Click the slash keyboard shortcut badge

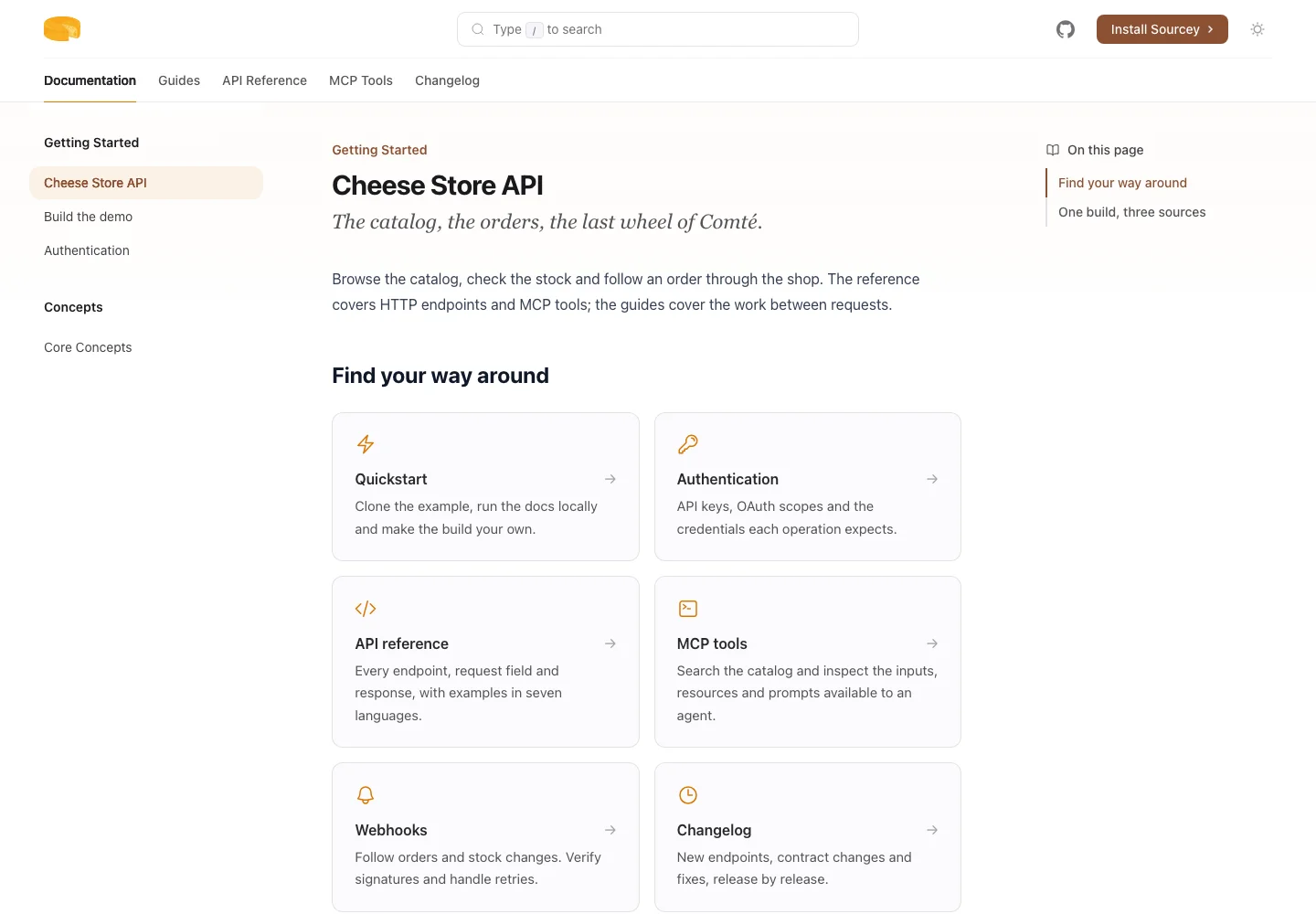[x=535, y=30]
